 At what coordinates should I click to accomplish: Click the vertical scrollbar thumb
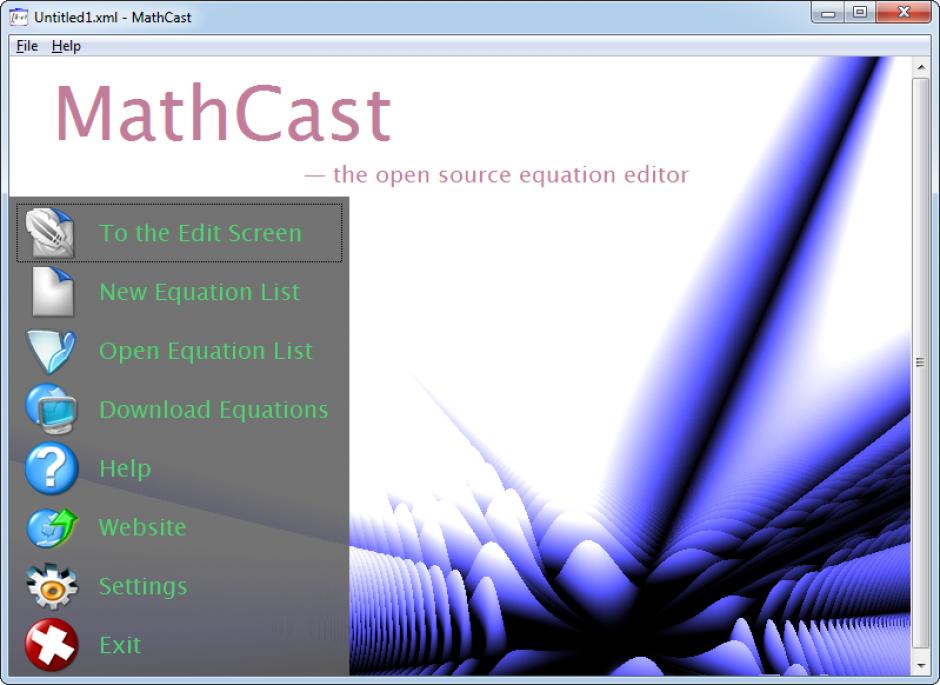pyautogui.click(x=921, y=363)
